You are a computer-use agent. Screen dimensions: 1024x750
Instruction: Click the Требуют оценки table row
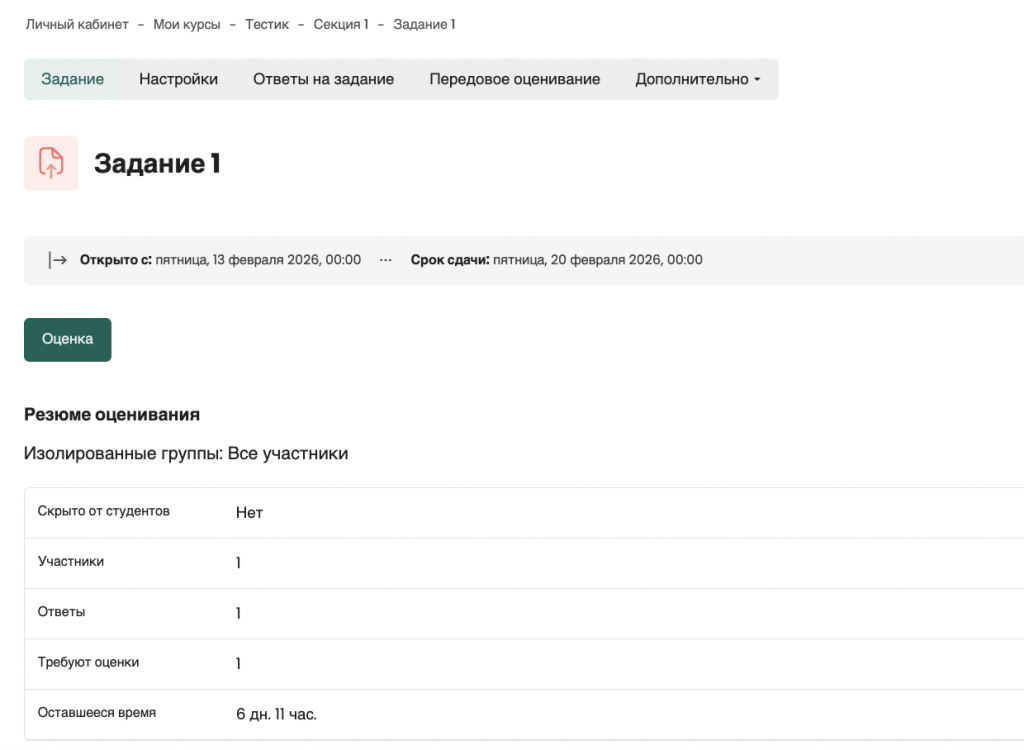tap(88, 662)
